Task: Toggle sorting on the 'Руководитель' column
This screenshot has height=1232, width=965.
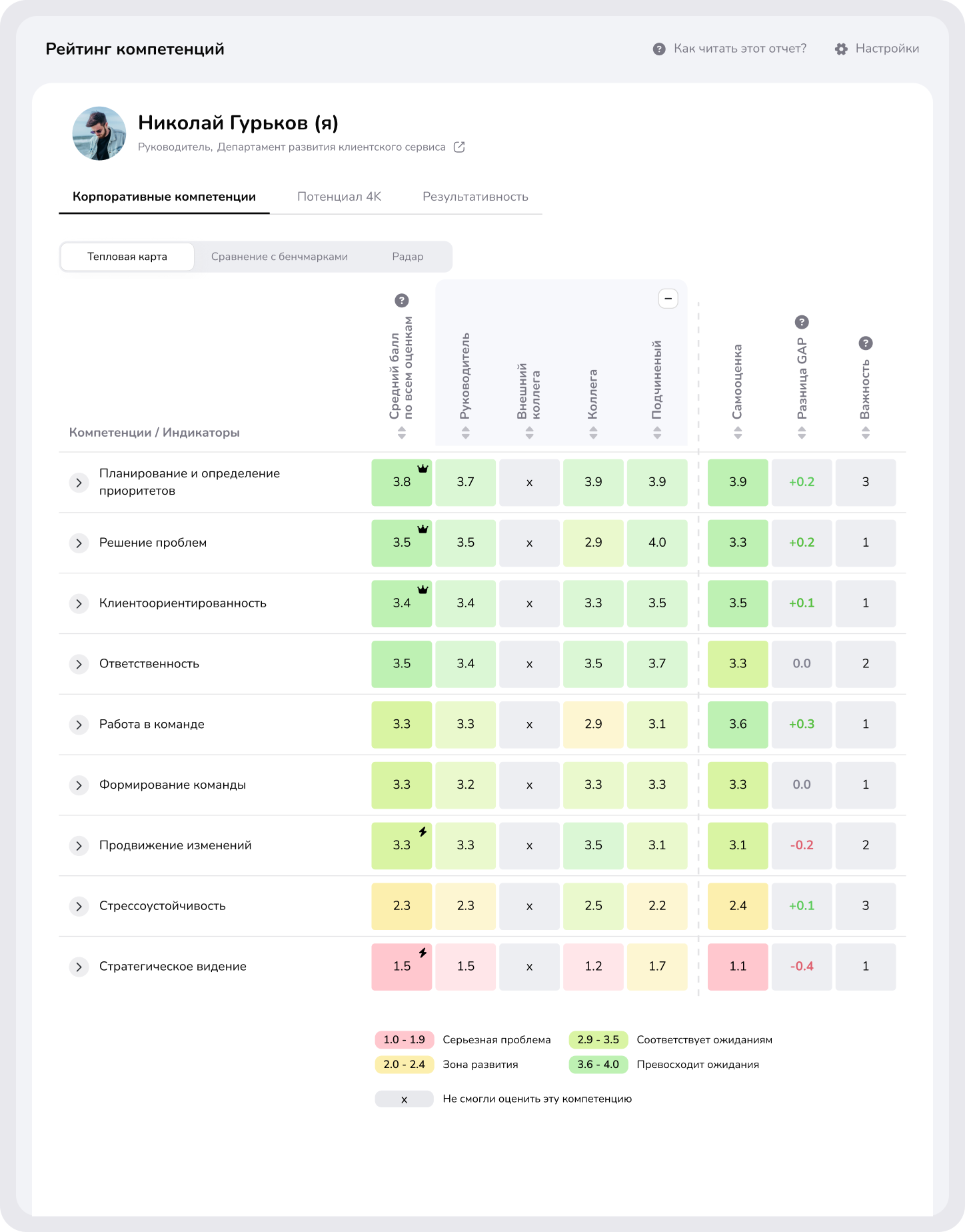Action: (x=465, y=432)
